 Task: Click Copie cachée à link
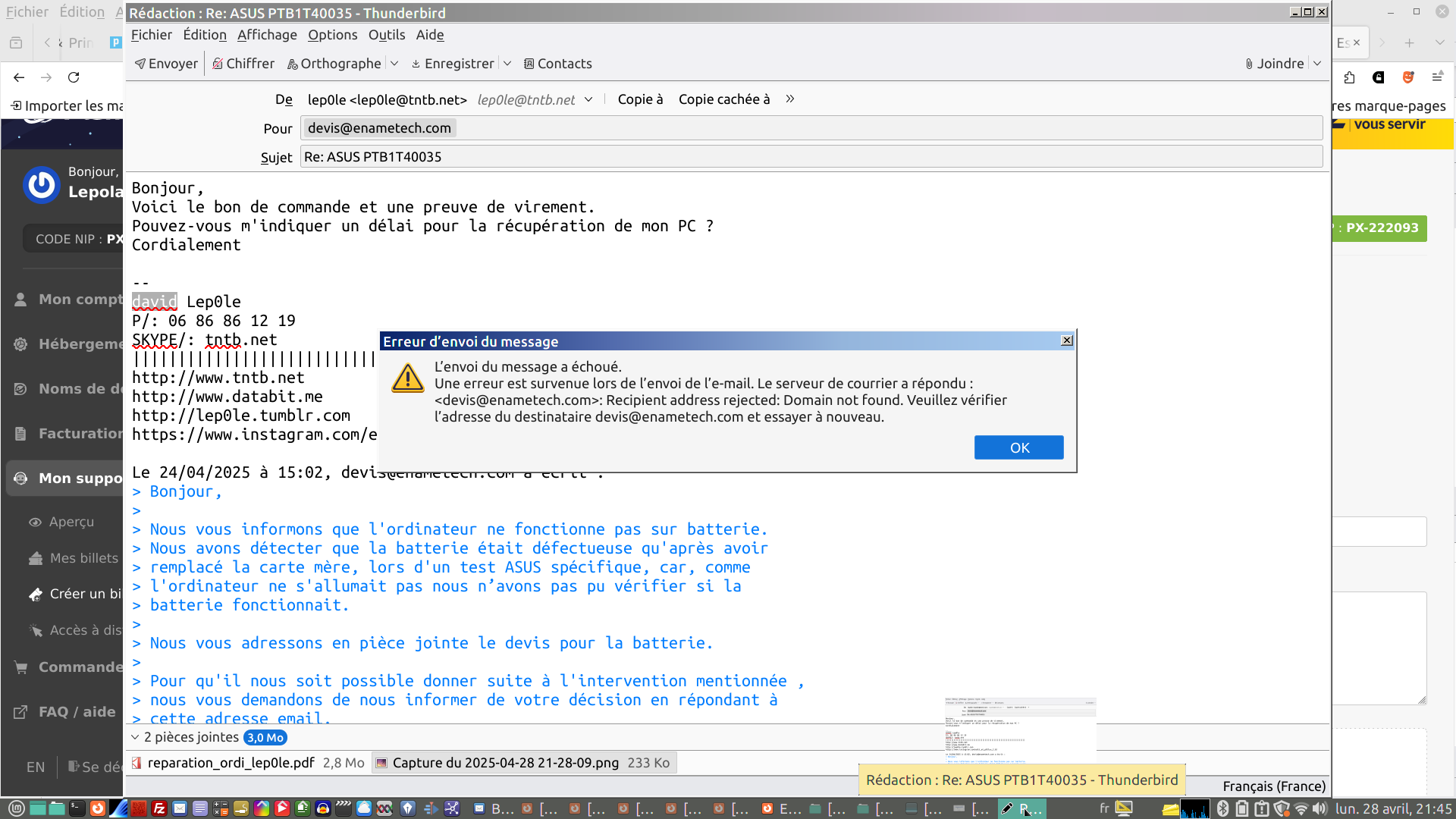(x=723, y=99)
